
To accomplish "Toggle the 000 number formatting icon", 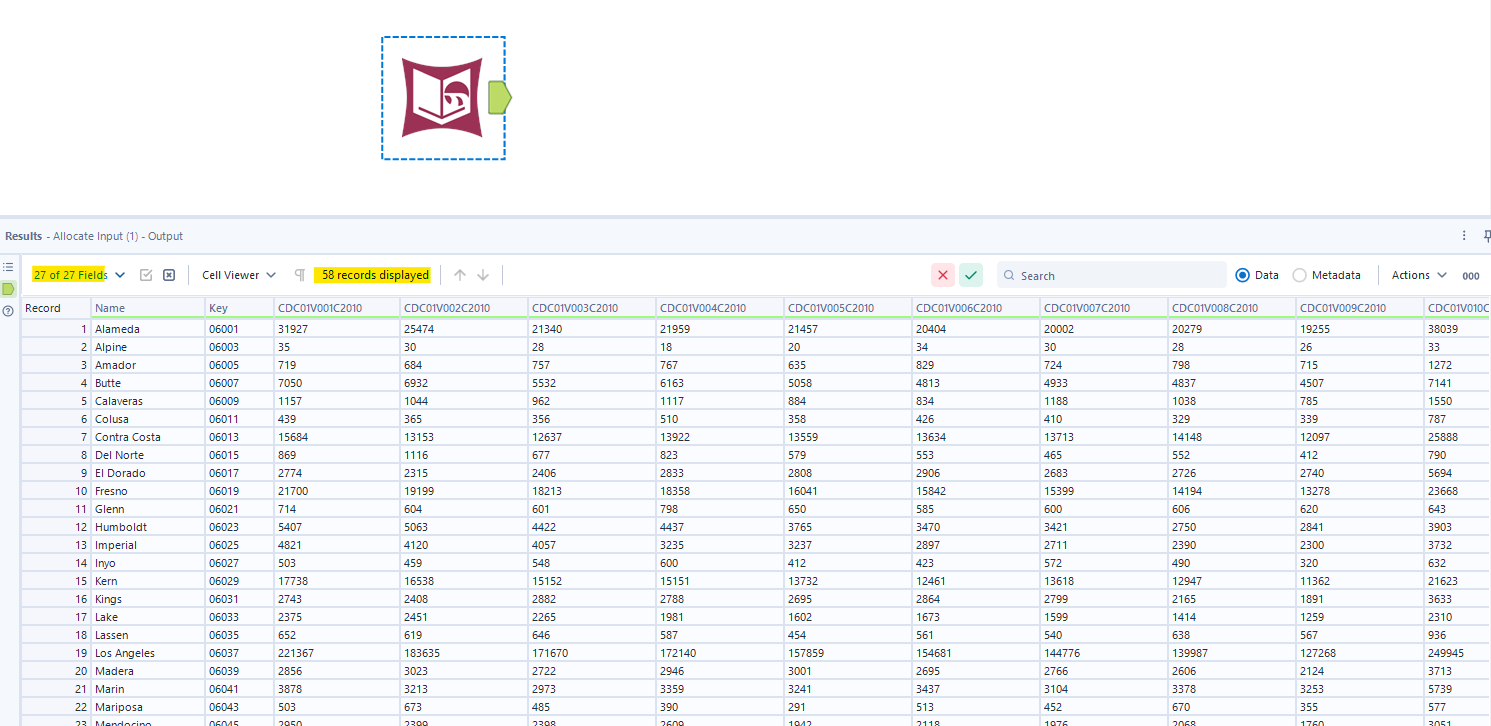I will [x=1471, y=276].
